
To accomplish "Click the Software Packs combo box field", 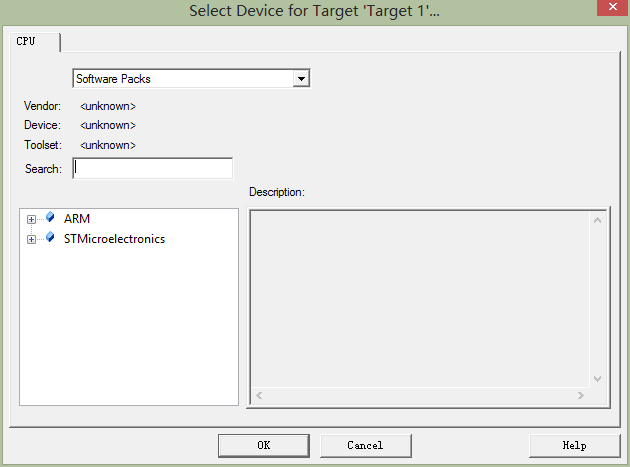I will [x=191, y=79].
